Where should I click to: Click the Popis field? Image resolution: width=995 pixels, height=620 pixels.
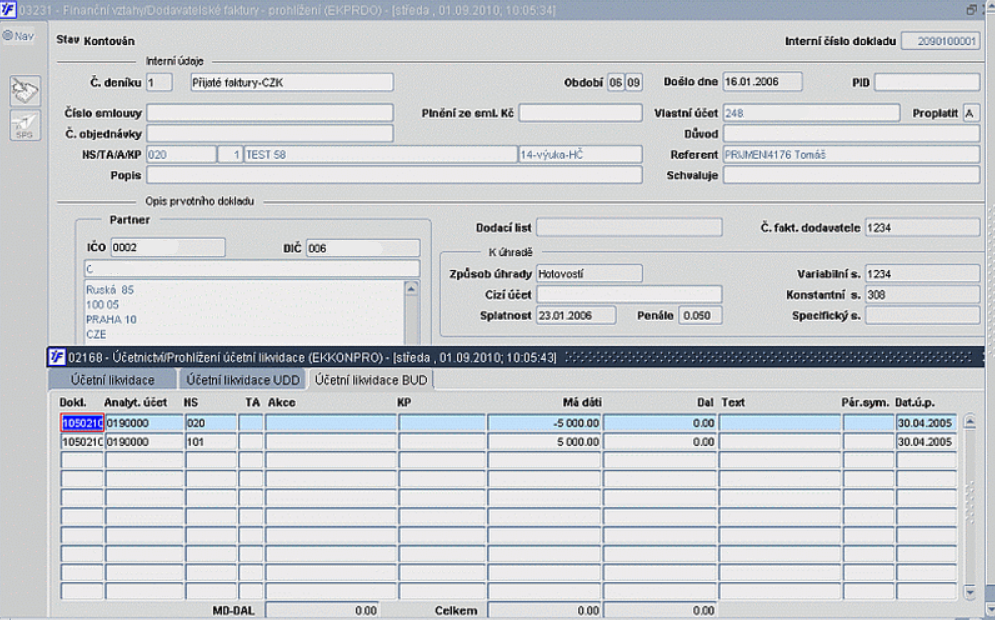pos(394,175)
